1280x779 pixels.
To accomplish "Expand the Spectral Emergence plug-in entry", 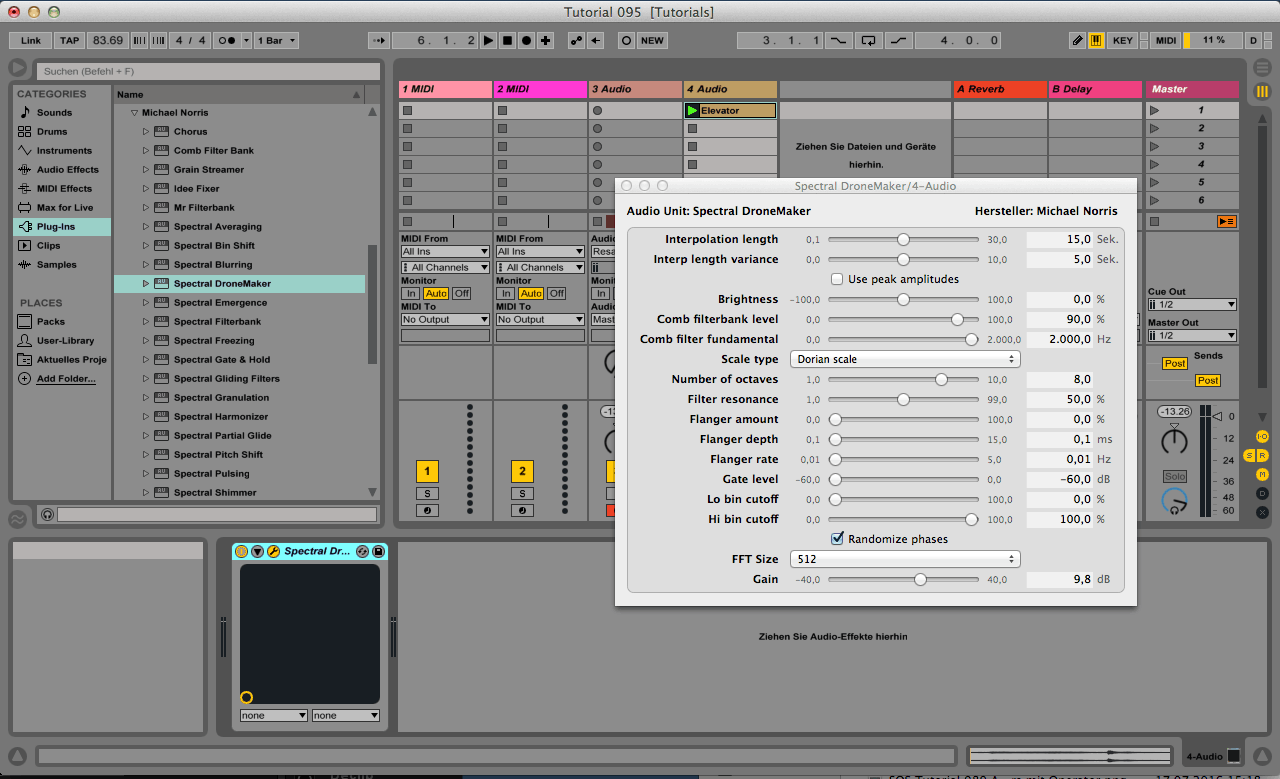I will click(x=145, y=303).
